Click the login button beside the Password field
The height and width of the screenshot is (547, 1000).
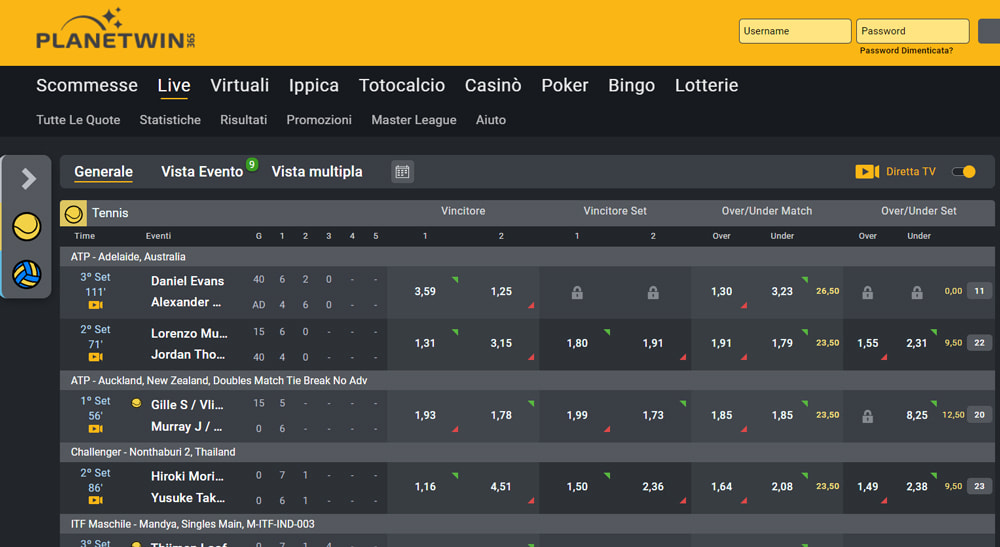click(x=989, y=31)
